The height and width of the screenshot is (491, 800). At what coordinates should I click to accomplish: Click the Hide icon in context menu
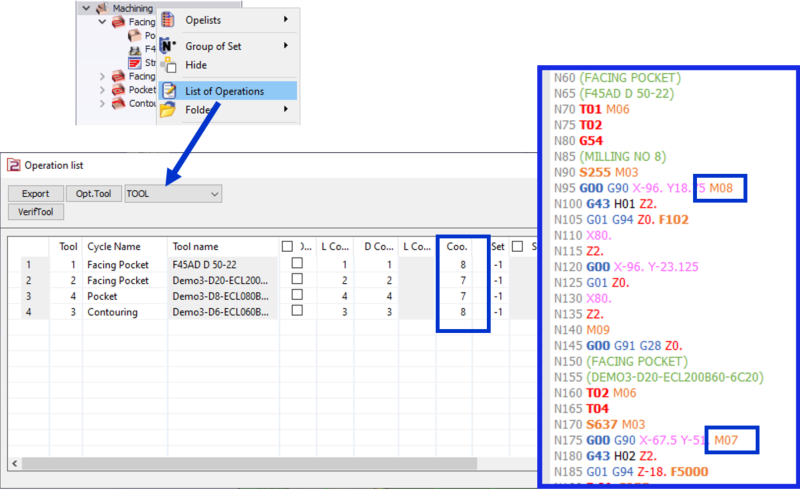tap(168, 66)
